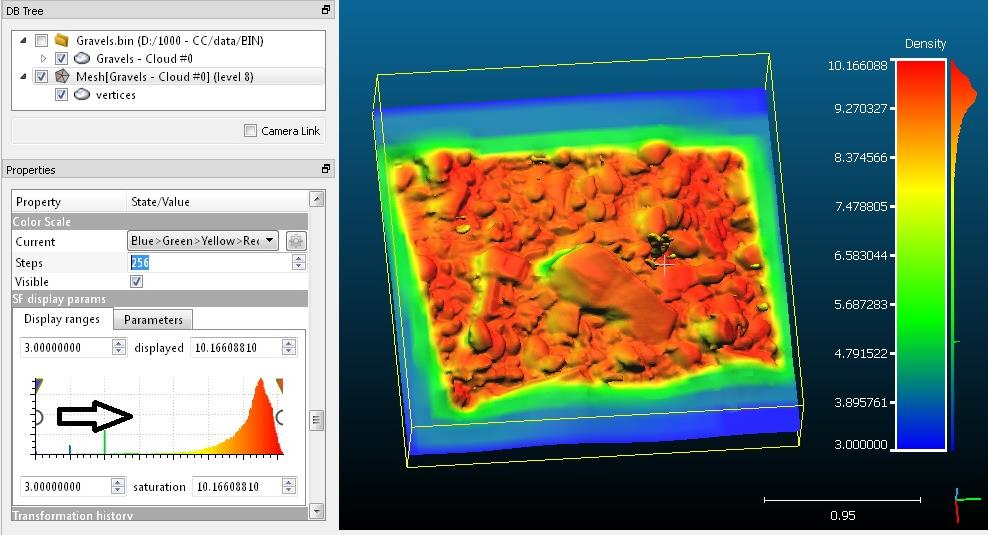Click the Gravels - Cloud #0 cloud icon
Viewport: 988px width, 535px height.
click(83, 59)
